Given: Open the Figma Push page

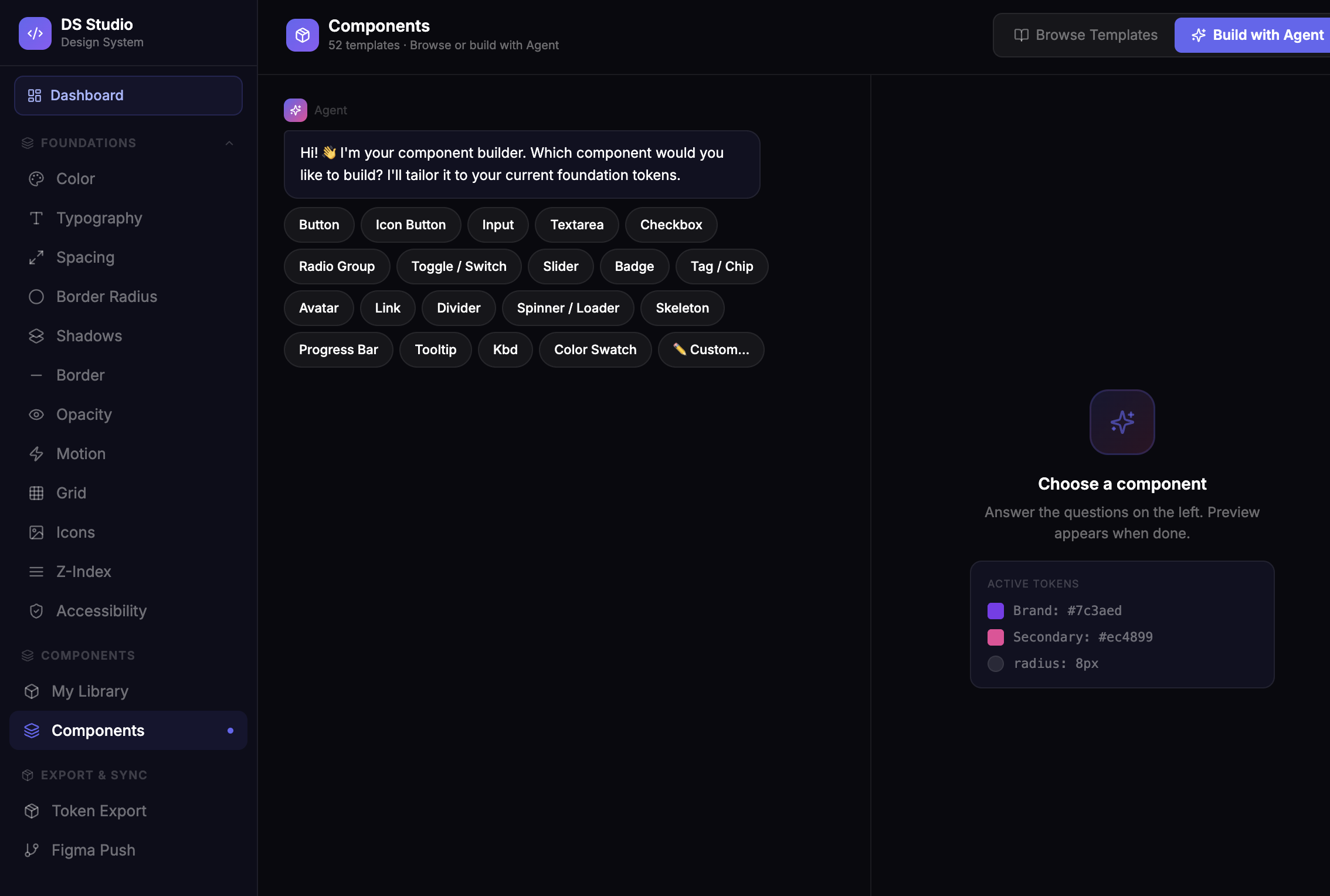Looking at the screenshot, I should (128, 850).
